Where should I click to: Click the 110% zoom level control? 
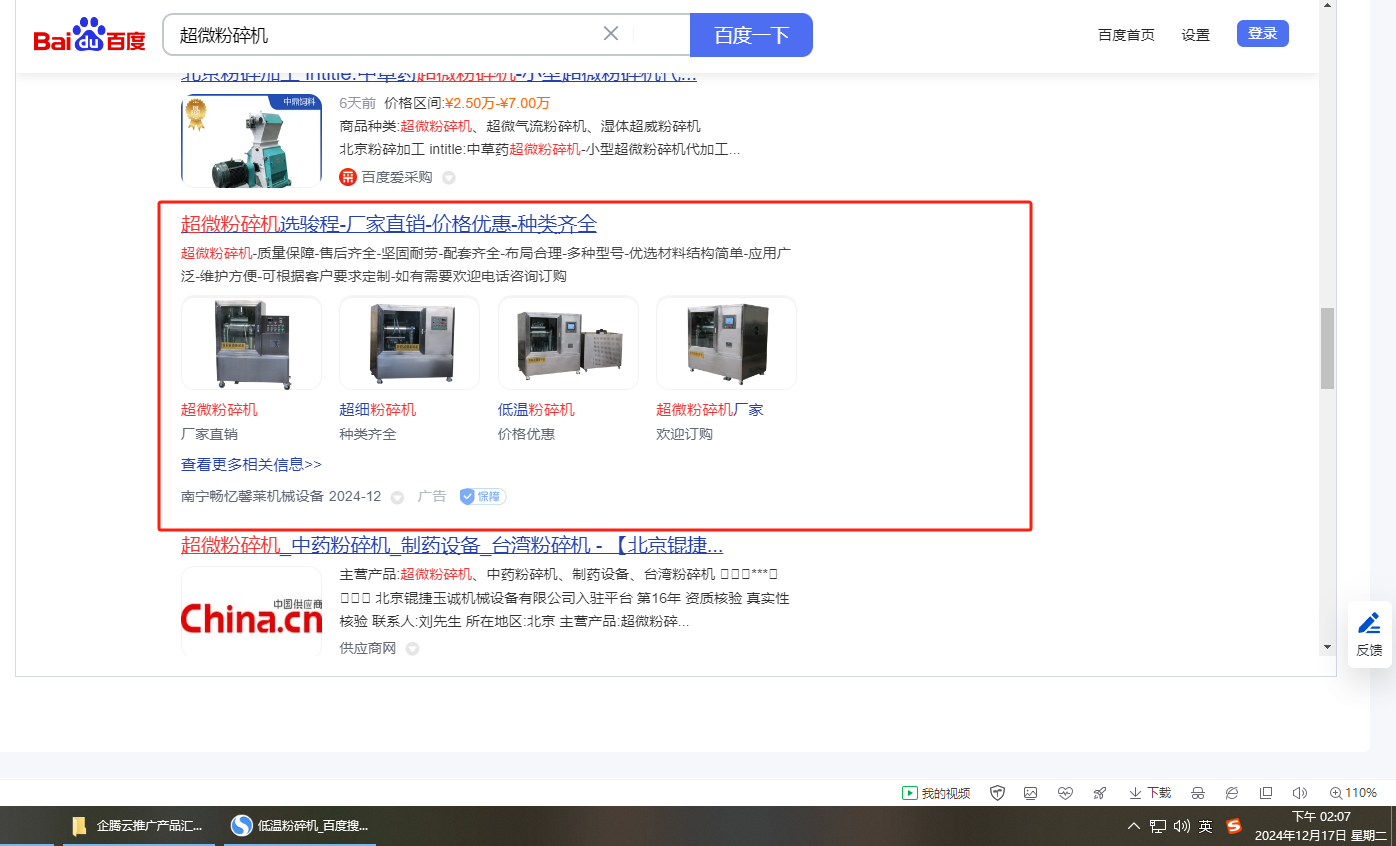point(1353,793)
